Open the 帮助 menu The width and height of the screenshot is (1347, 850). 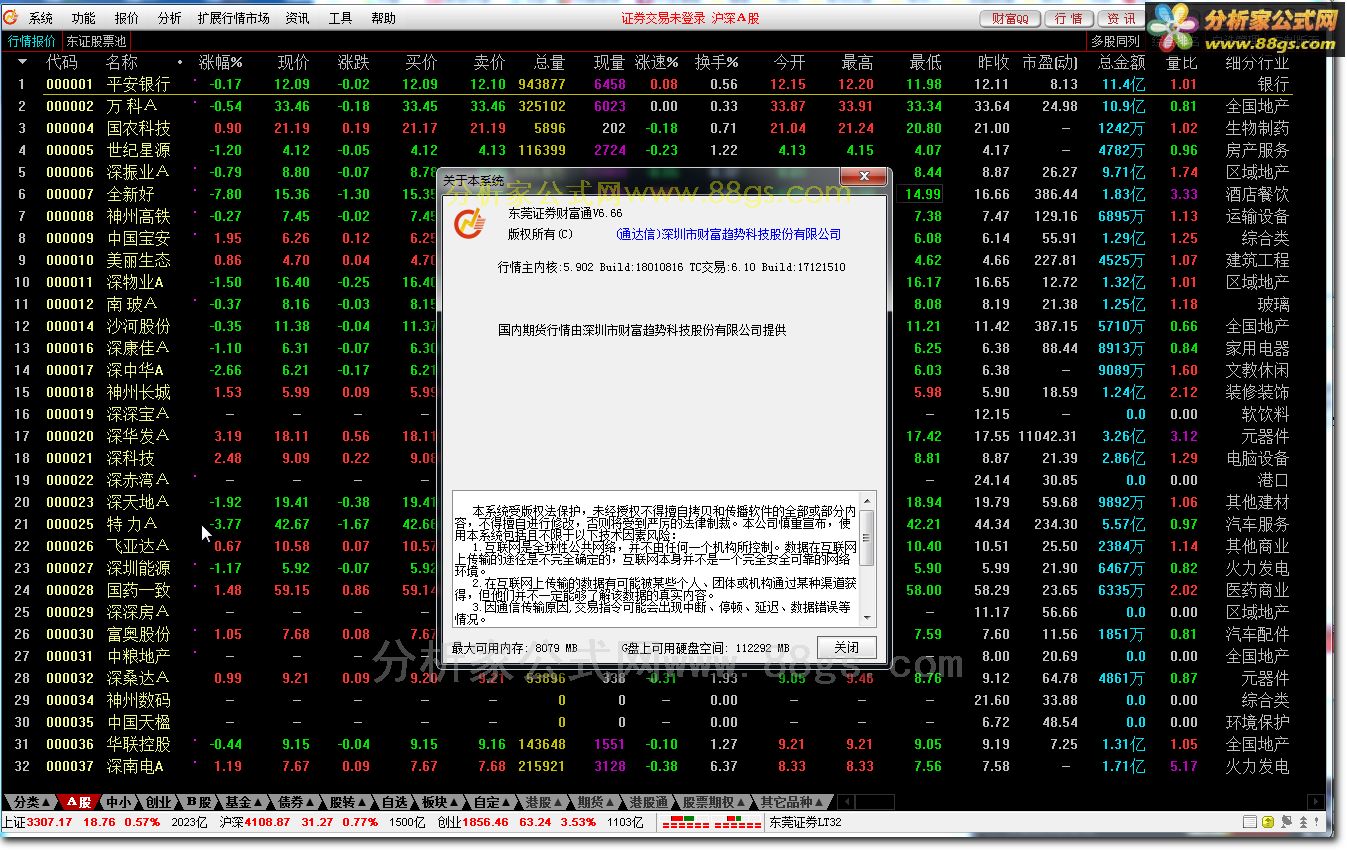point(383,18)
